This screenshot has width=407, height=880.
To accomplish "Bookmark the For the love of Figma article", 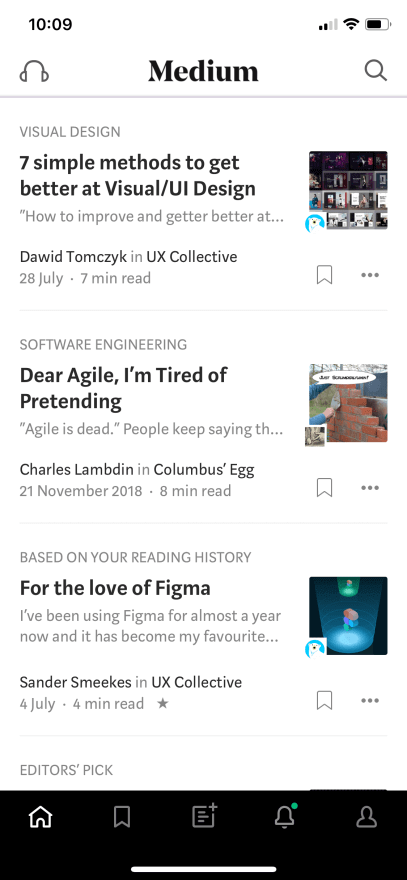I will [x=324, y=700].
